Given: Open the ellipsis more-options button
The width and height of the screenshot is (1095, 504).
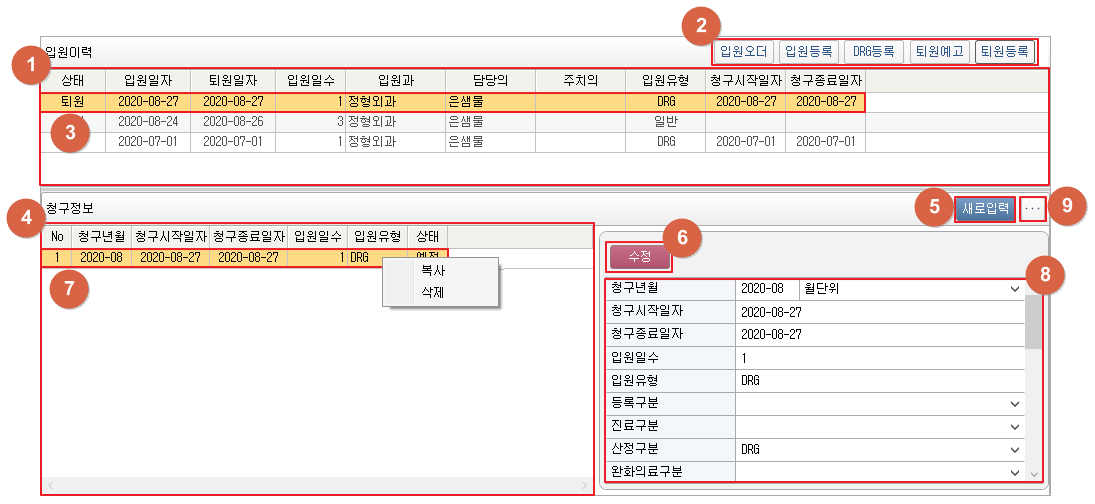Looking at the screenshot, I should click(1033, 208).
